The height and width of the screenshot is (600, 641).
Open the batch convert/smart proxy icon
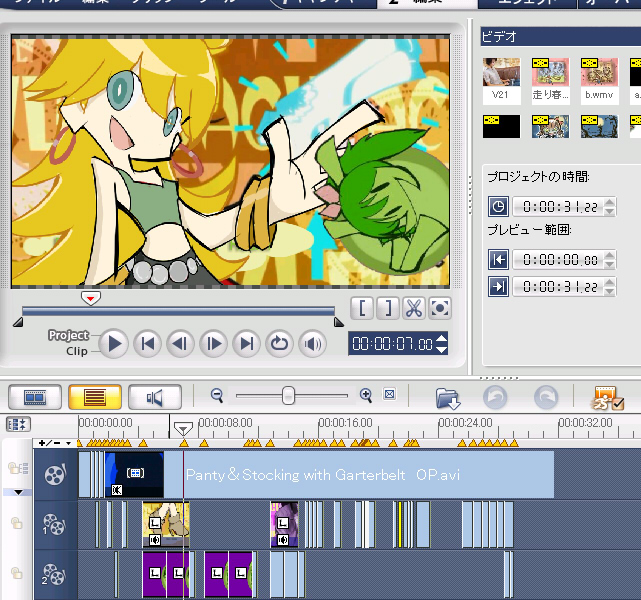607,398
